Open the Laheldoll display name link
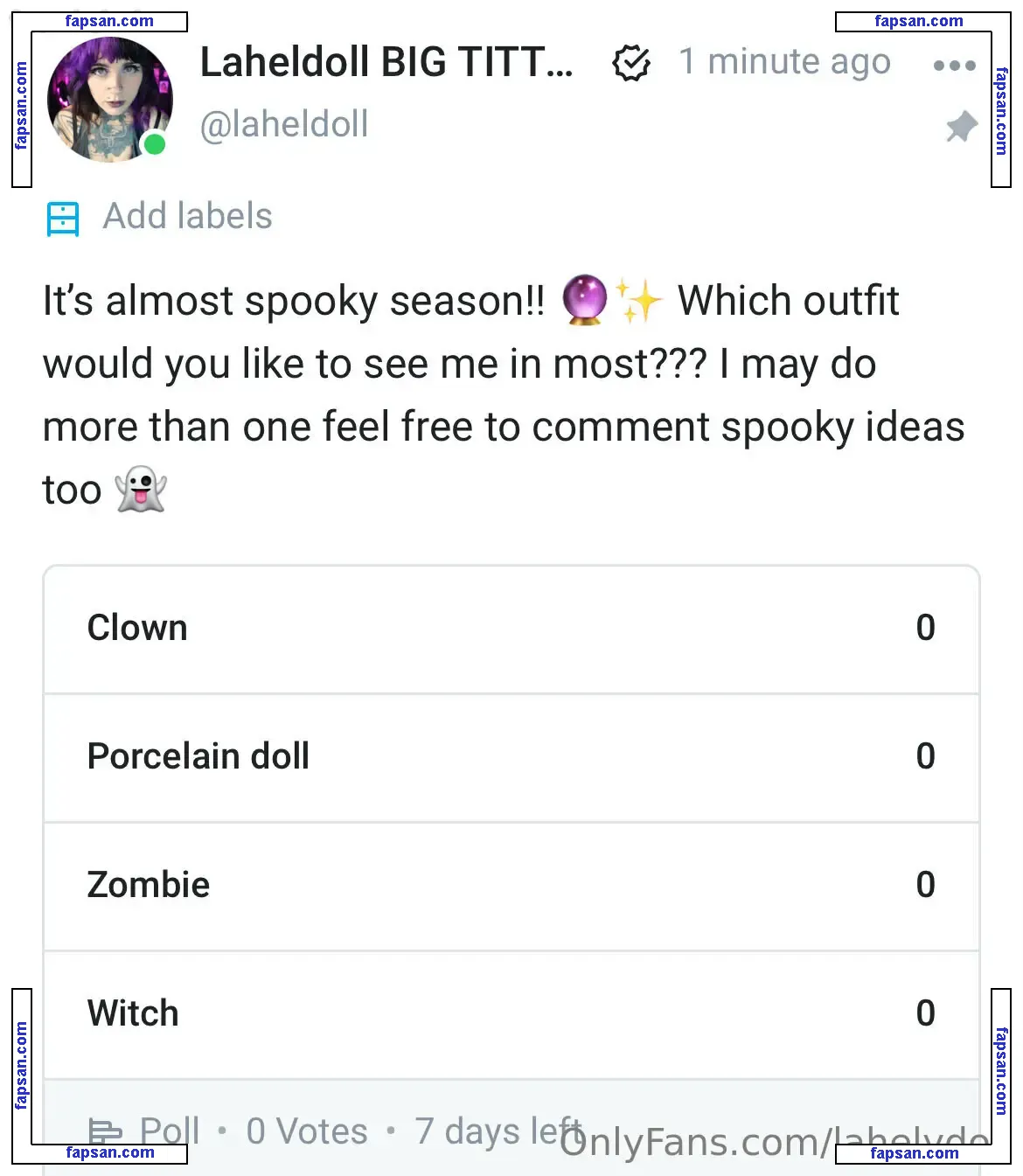Screen dimensions: 1023x1176 pos(386,63)
